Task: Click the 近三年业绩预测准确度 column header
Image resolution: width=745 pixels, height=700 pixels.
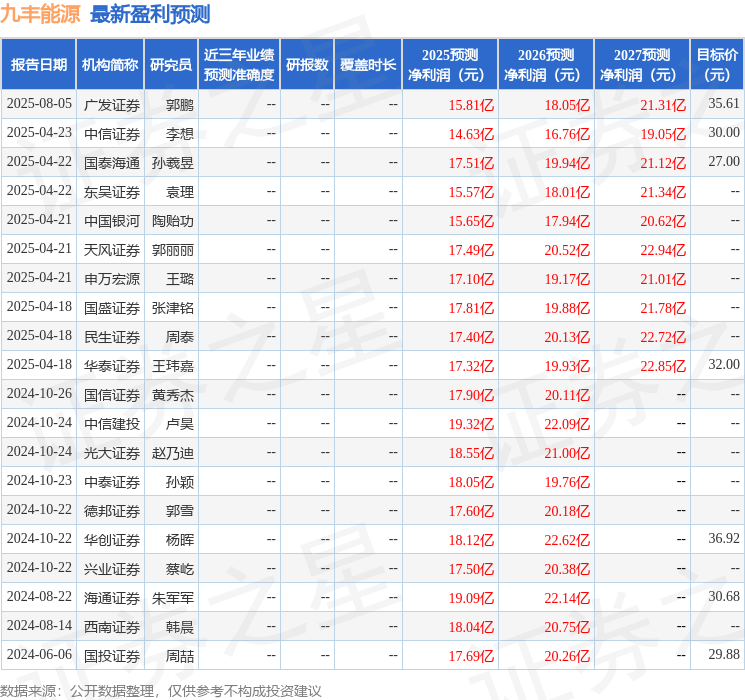Action: pos(238,65)
